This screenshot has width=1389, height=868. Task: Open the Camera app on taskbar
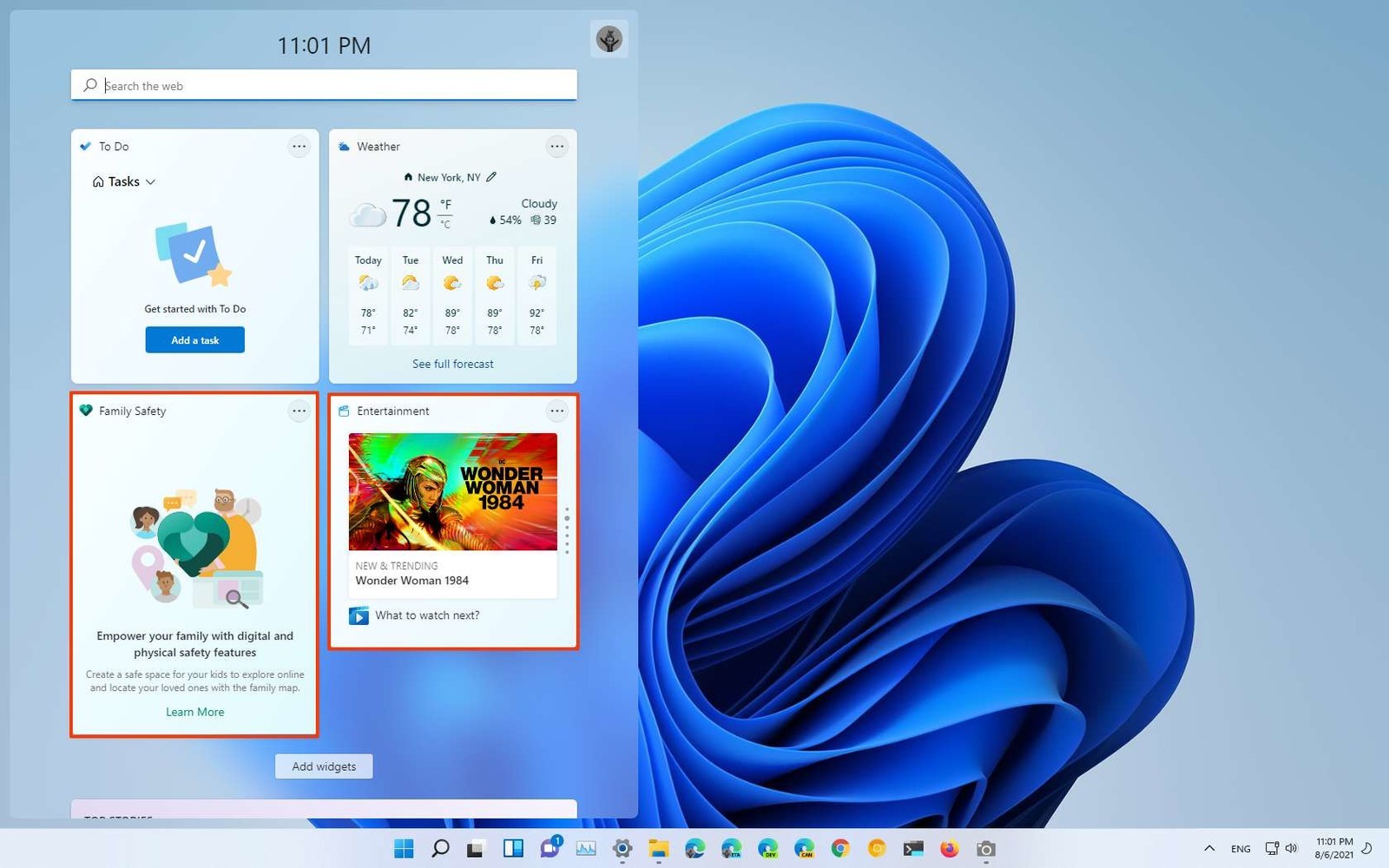click(986, 848)
